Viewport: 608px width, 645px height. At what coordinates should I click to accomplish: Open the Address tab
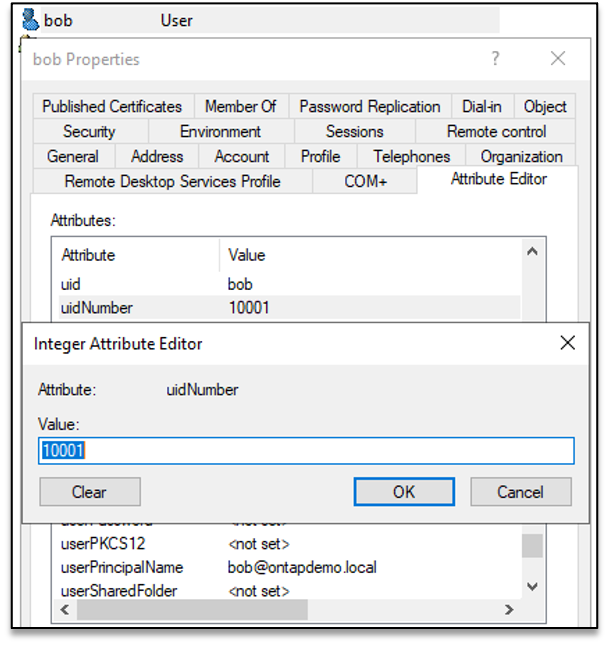(x=157, y=156)
